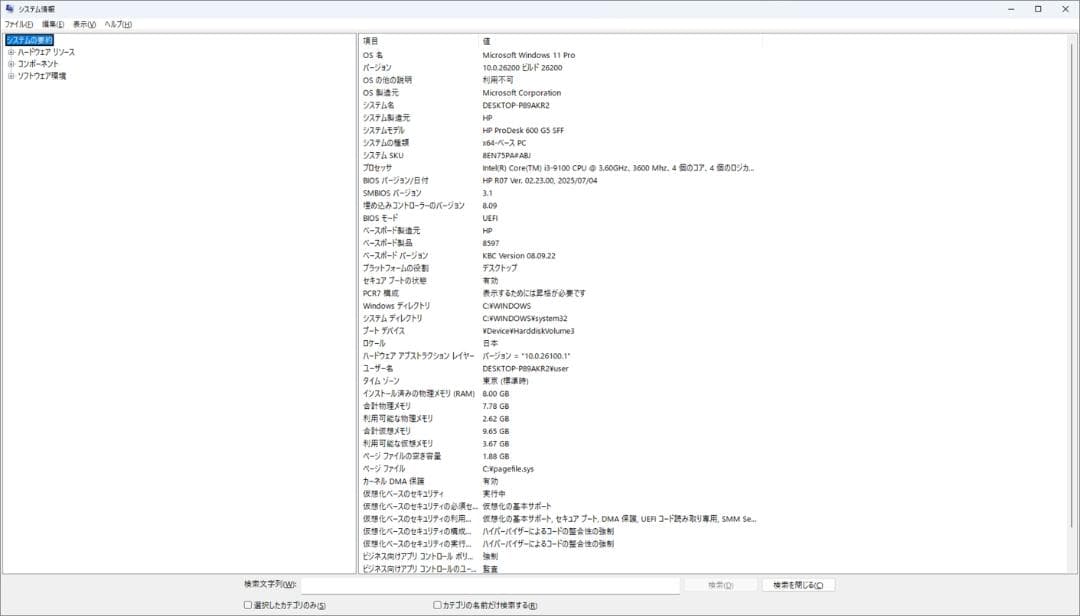Click the システム情報 icon in the title bar
Image resolution: width=1080 pixels, height=616 pixels.
10,8
